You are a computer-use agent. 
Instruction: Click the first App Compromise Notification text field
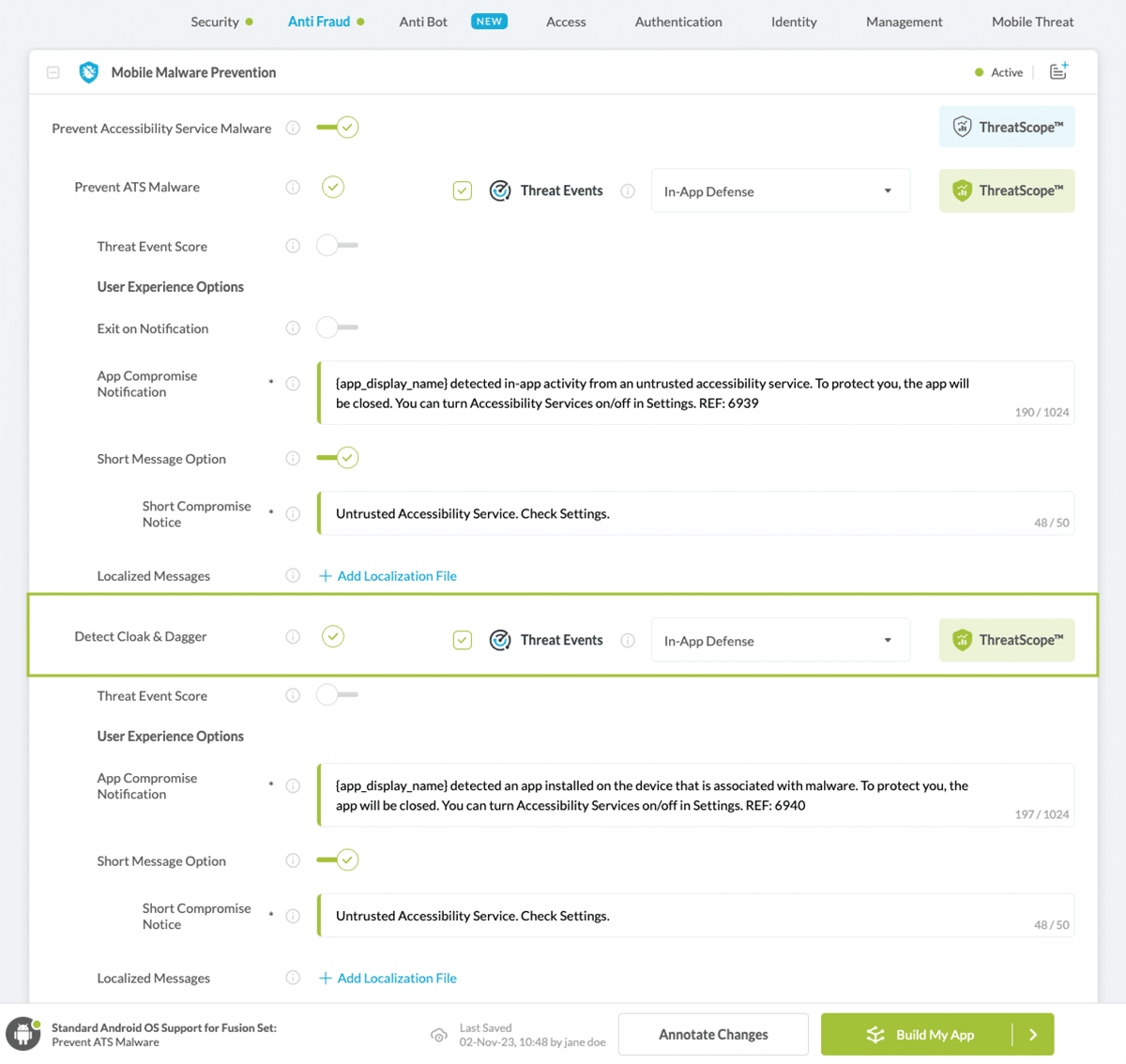(x=694, y=393)
